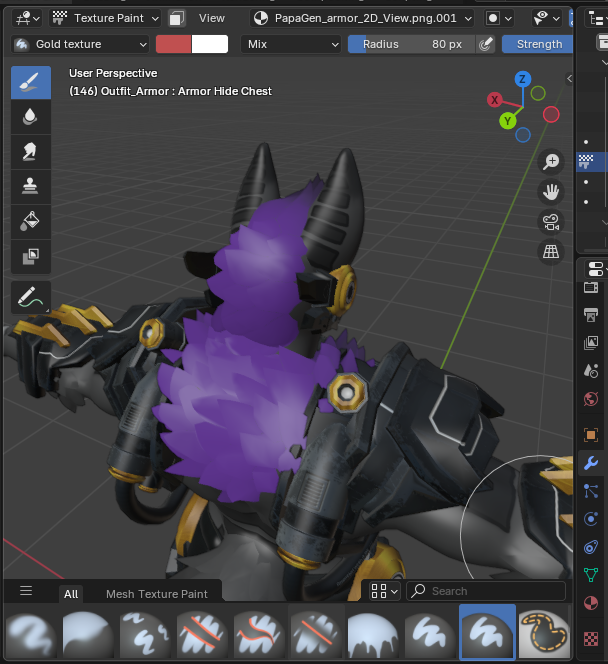This screenshot has height=664, width=608.
Task: Switch perspective/orthographic with grid icon
Action: 551,252
